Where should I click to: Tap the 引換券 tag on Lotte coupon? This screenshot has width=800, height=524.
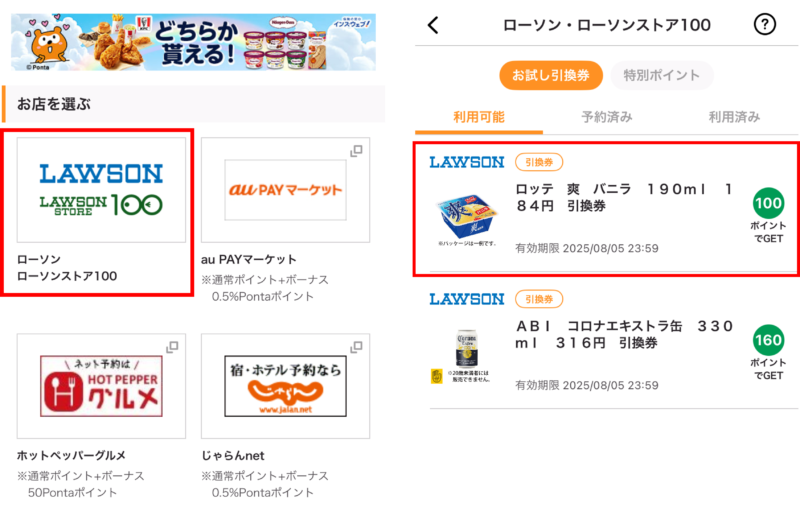(x=539, y=162)
